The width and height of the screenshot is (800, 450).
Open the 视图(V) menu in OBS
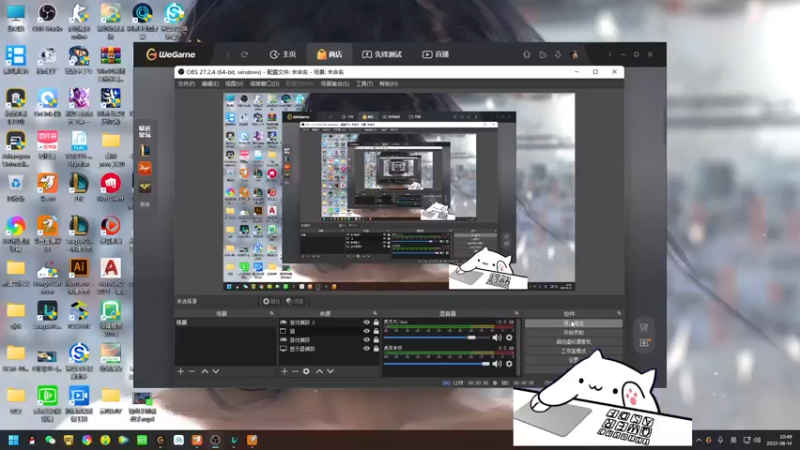coord(234,84)
